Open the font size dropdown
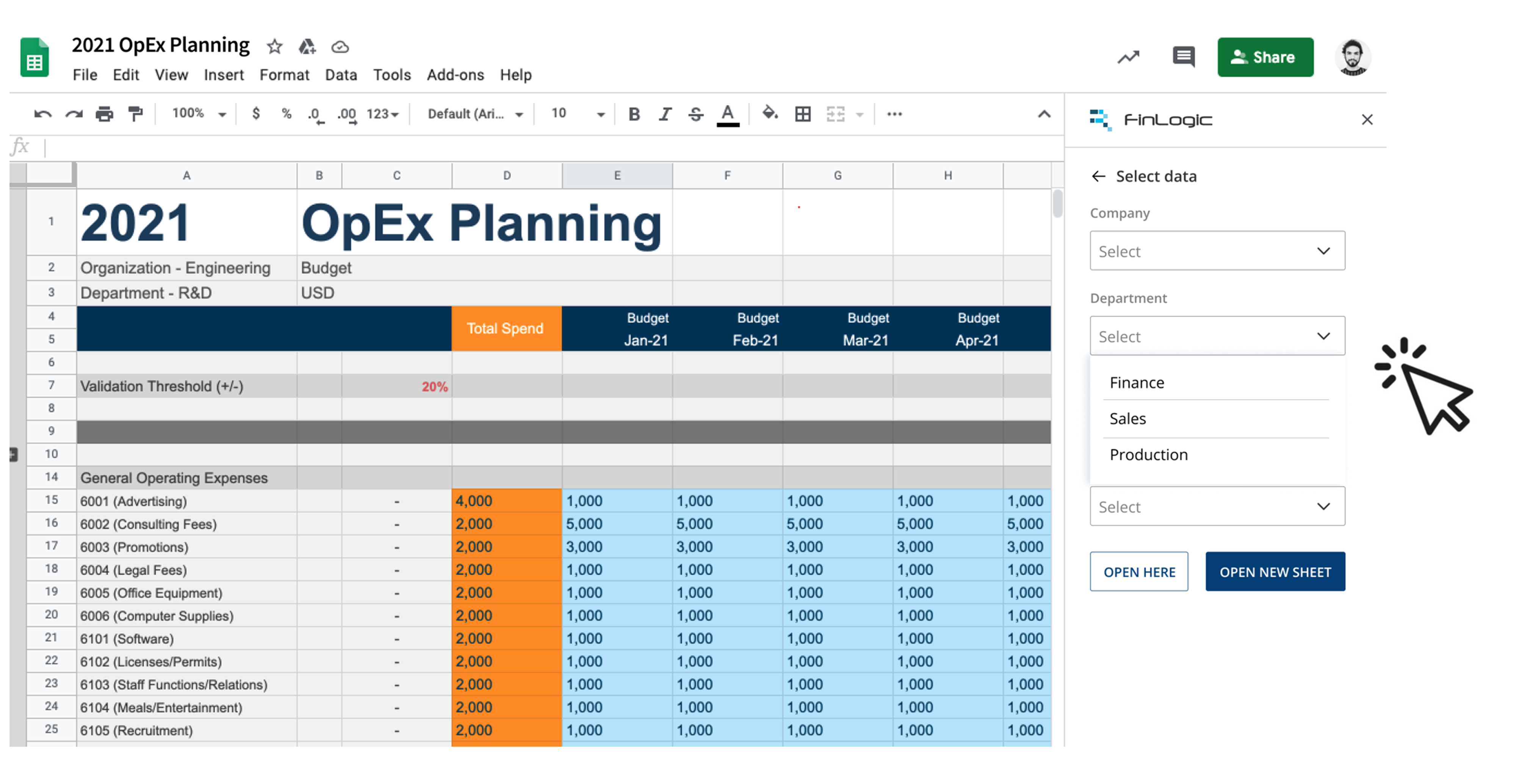 click(577, 114)
